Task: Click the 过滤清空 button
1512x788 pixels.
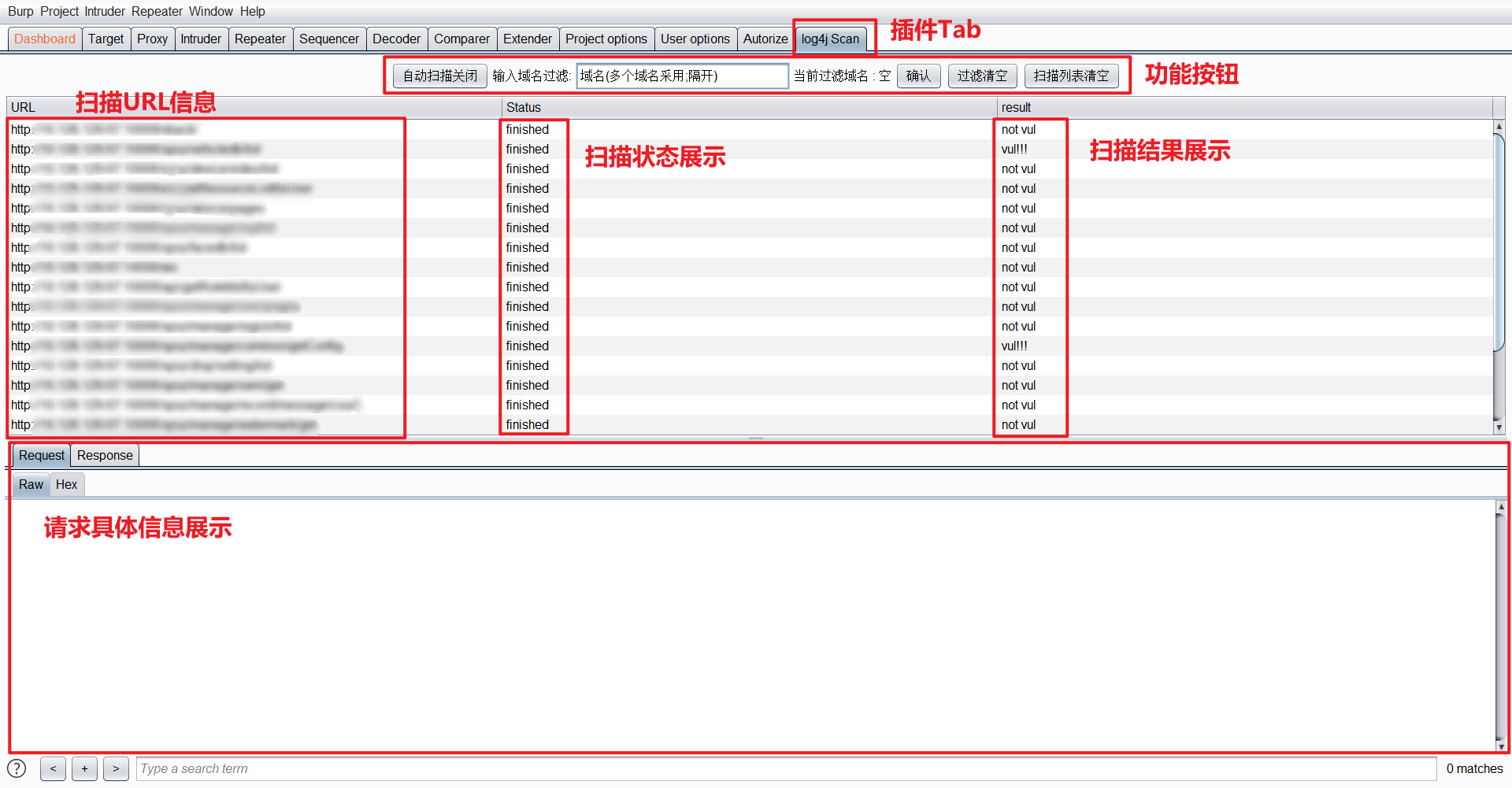Action: [x=983, y=76]
